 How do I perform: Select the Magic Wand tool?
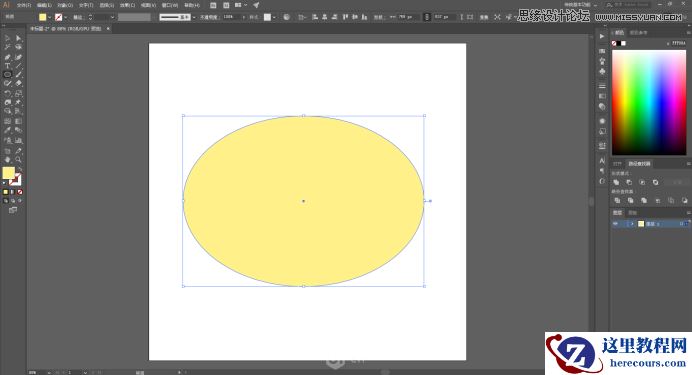point(8,47)
